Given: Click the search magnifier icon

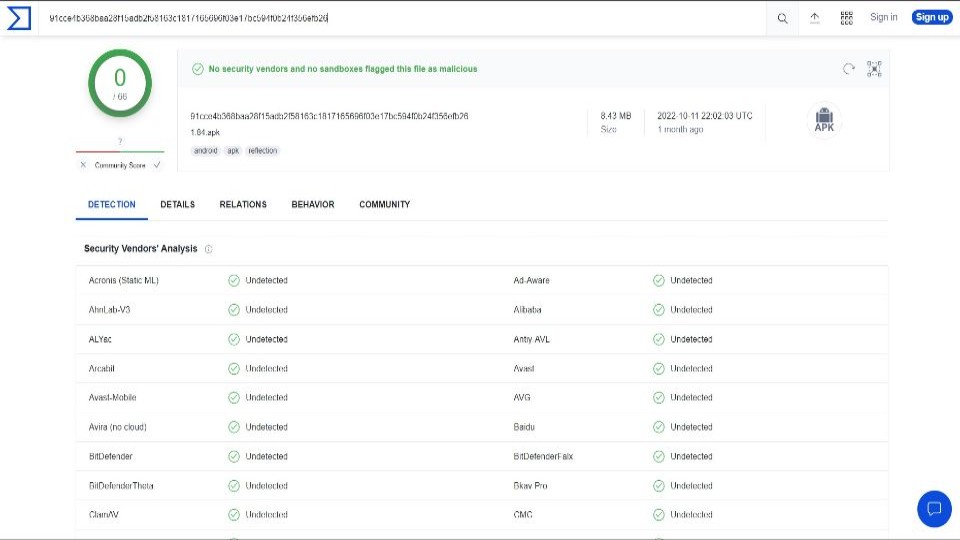Looking at the screenshot, I should (782, 18).
